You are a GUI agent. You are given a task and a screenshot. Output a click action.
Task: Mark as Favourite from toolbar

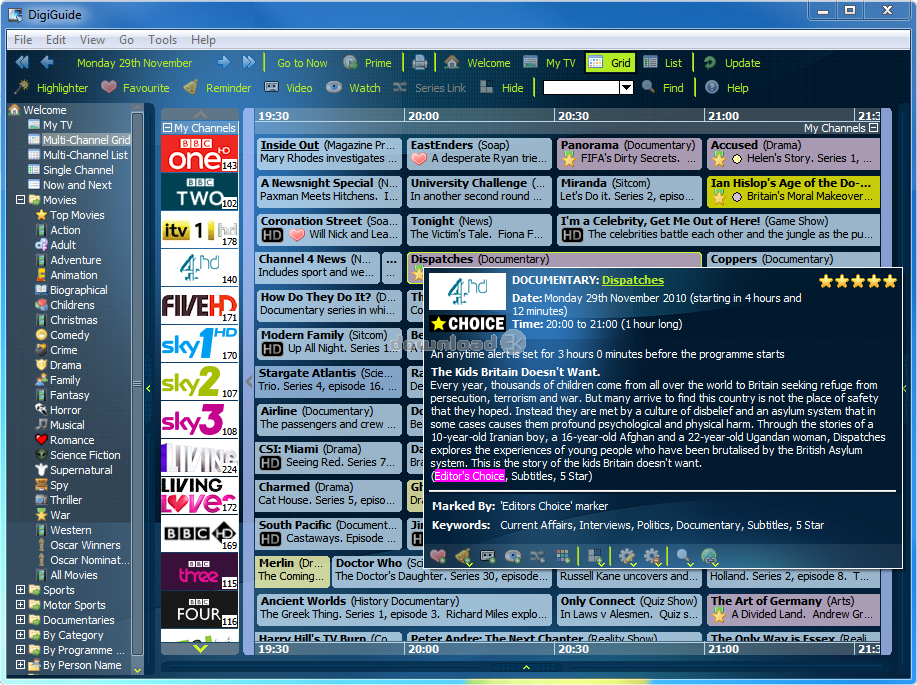click(x=135, y=88)
